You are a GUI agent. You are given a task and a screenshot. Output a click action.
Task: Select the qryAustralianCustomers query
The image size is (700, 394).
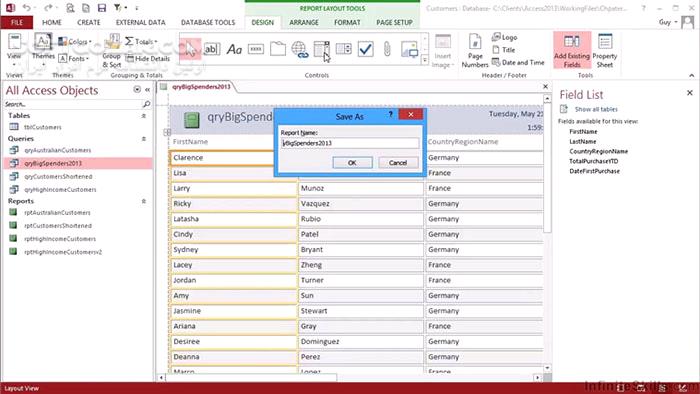(x=58, y=150)
